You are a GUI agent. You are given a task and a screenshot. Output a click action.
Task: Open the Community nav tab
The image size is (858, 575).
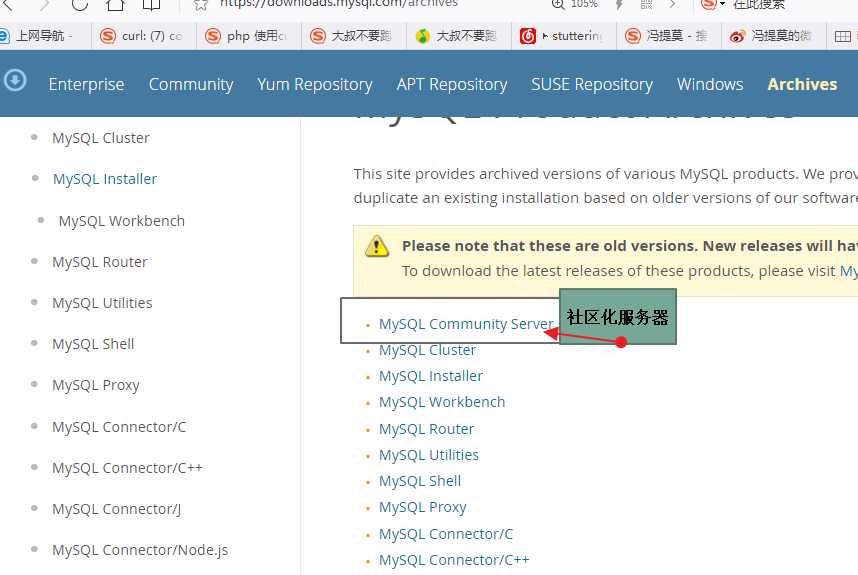coord(191,84)
